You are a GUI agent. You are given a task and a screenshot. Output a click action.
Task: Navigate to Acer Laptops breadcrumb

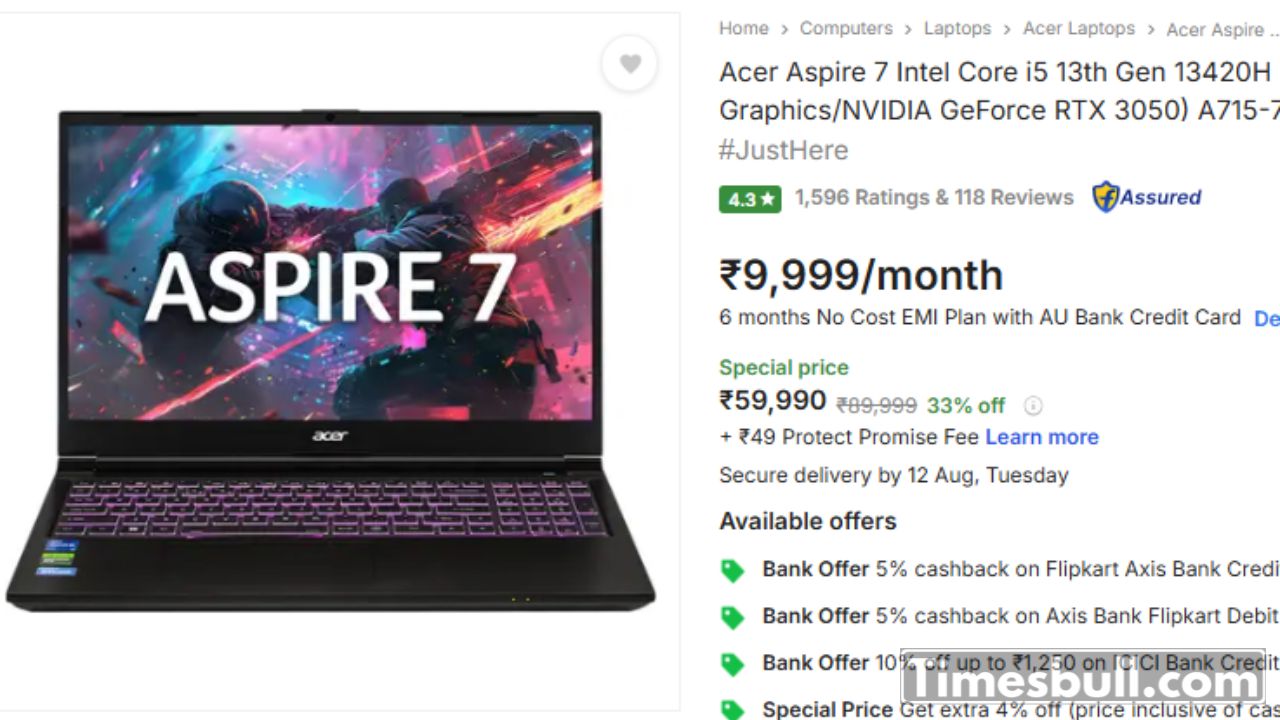[1079, 28]
